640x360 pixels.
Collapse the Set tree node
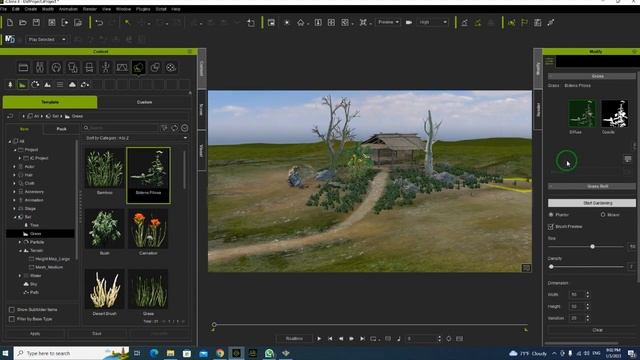point(15,217)
